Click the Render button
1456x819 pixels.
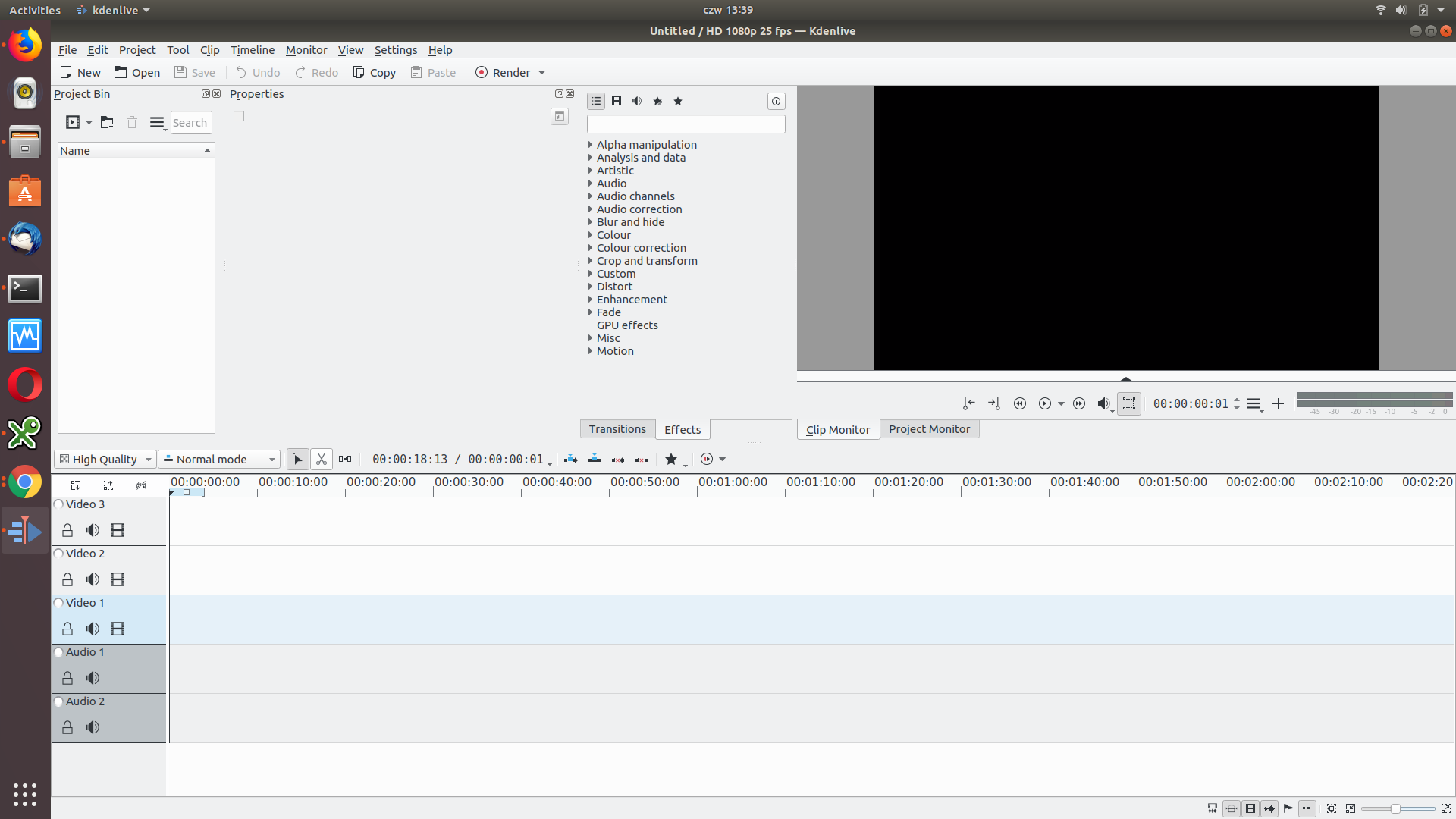tap(503, 73)
